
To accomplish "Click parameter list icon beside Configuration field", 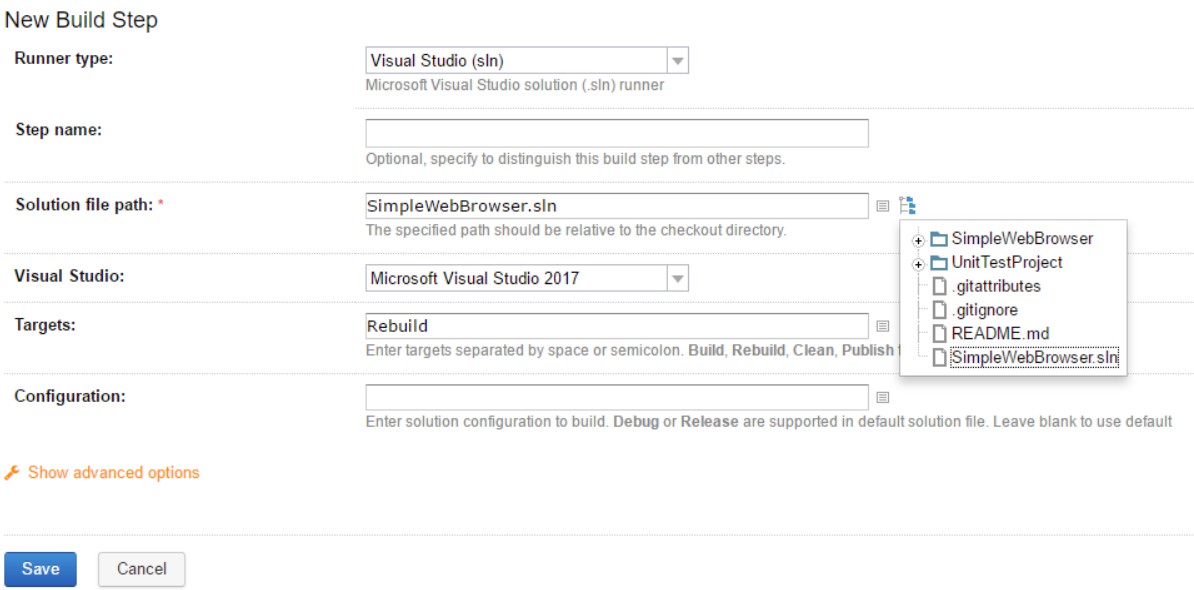I will click(883, 397).
